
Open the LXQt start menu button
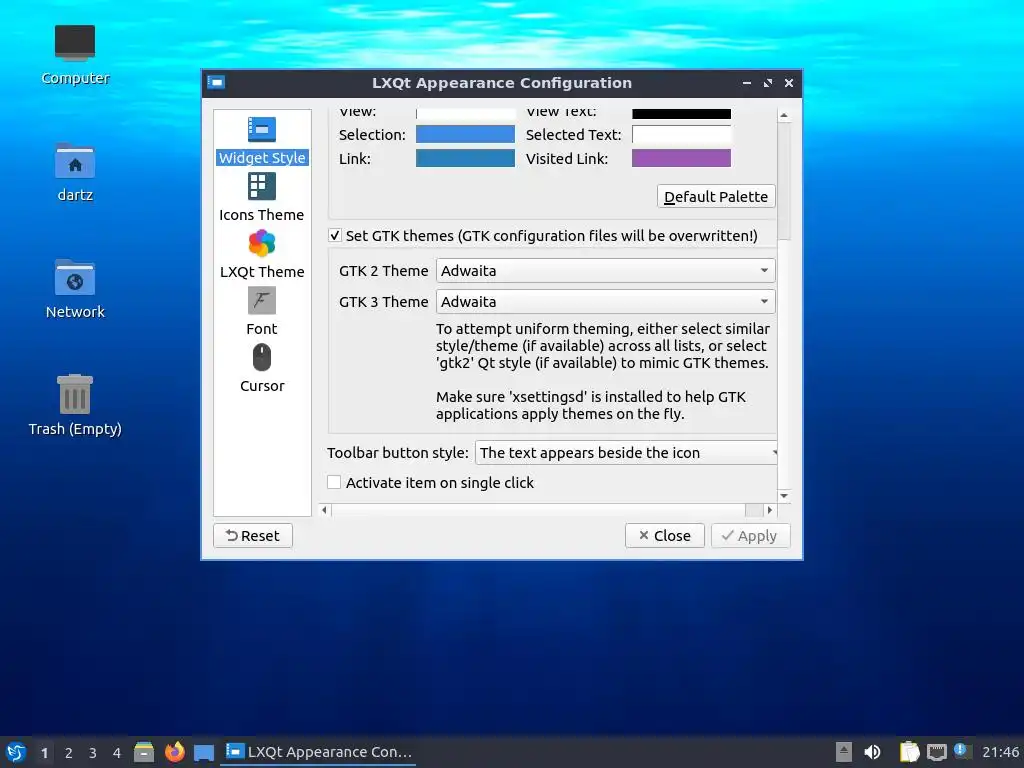point(16,752)
